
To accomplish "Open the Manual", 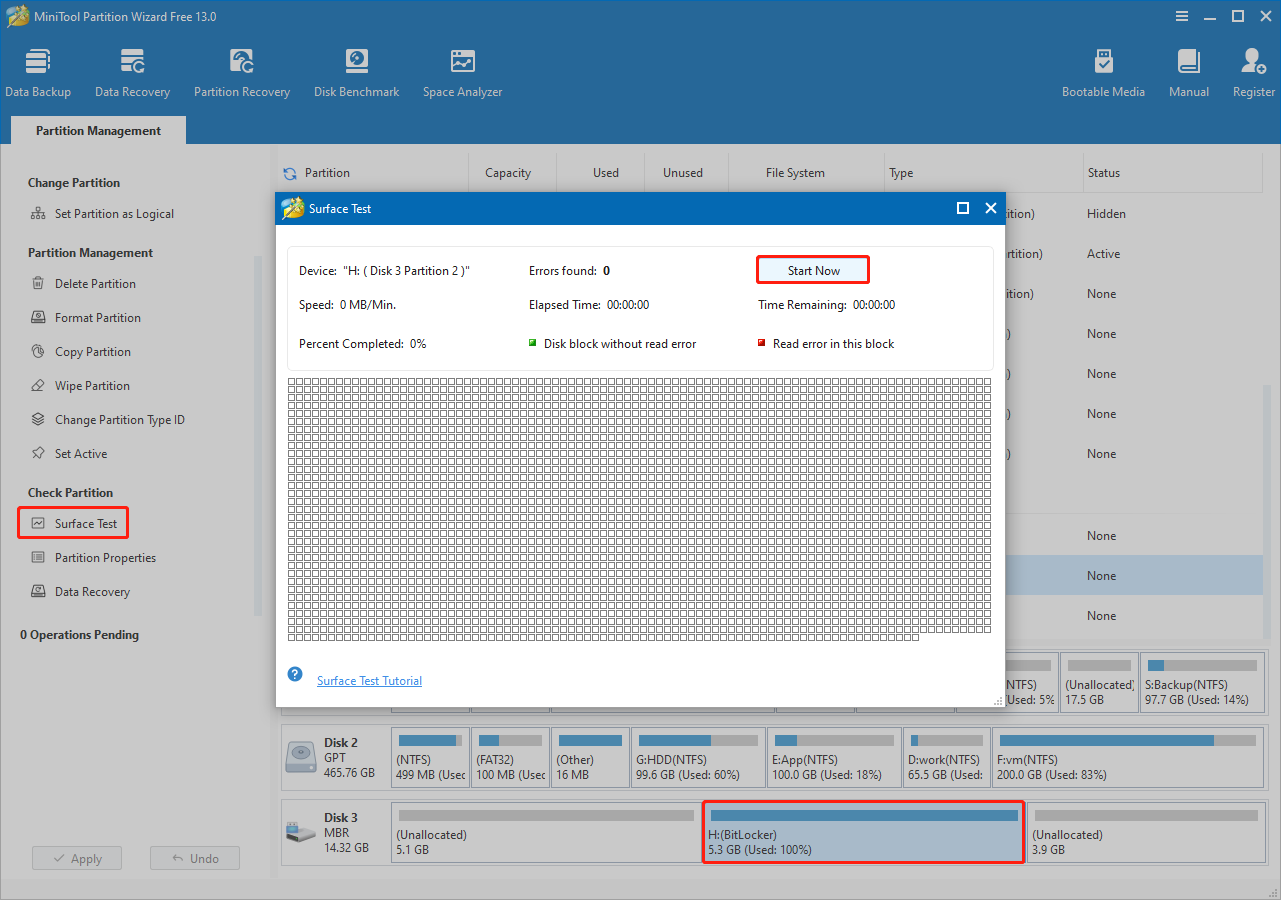I will (x=1188, y=70).
